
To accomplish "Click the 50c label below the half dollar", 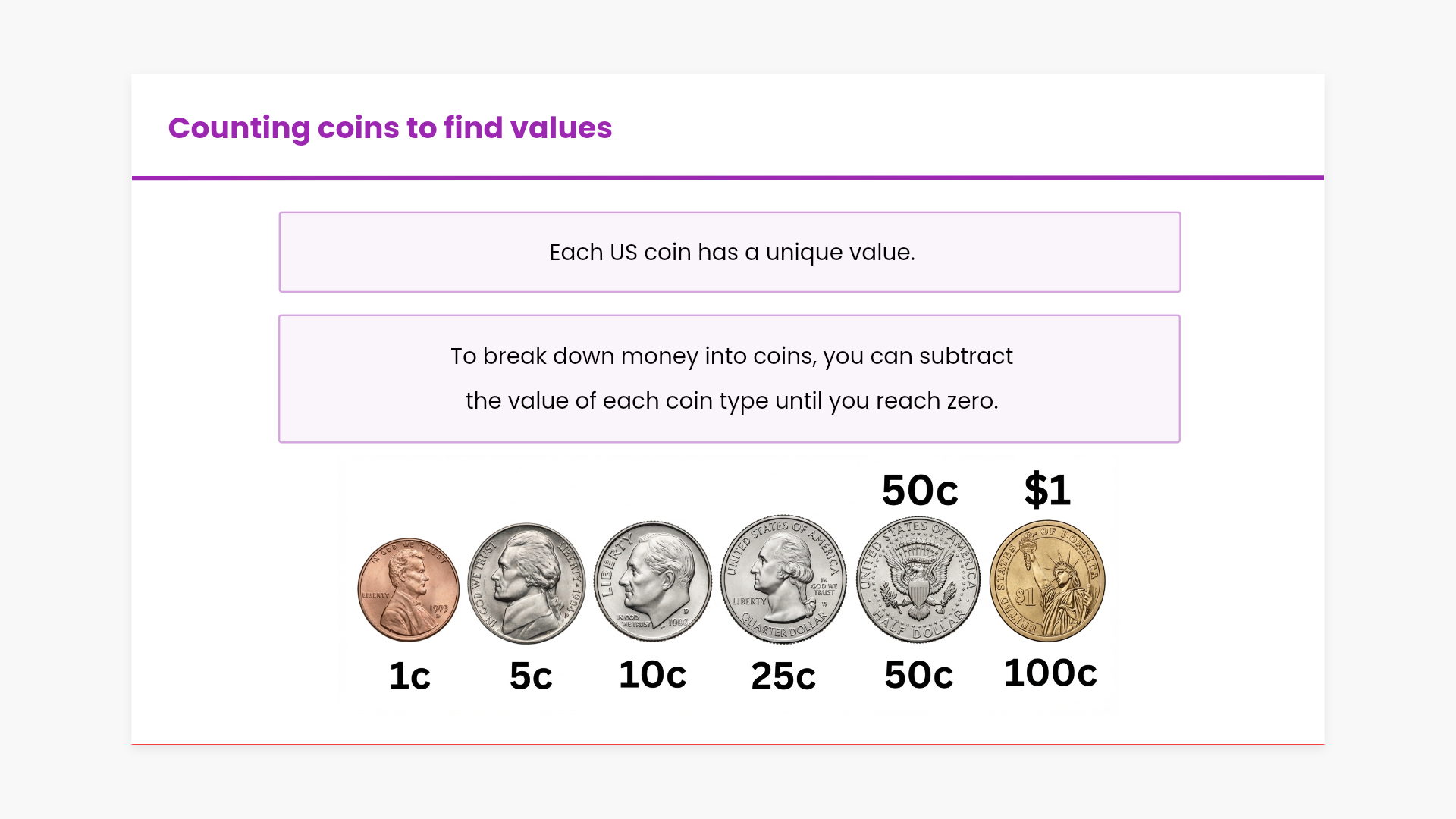I will tap(918, 674).
